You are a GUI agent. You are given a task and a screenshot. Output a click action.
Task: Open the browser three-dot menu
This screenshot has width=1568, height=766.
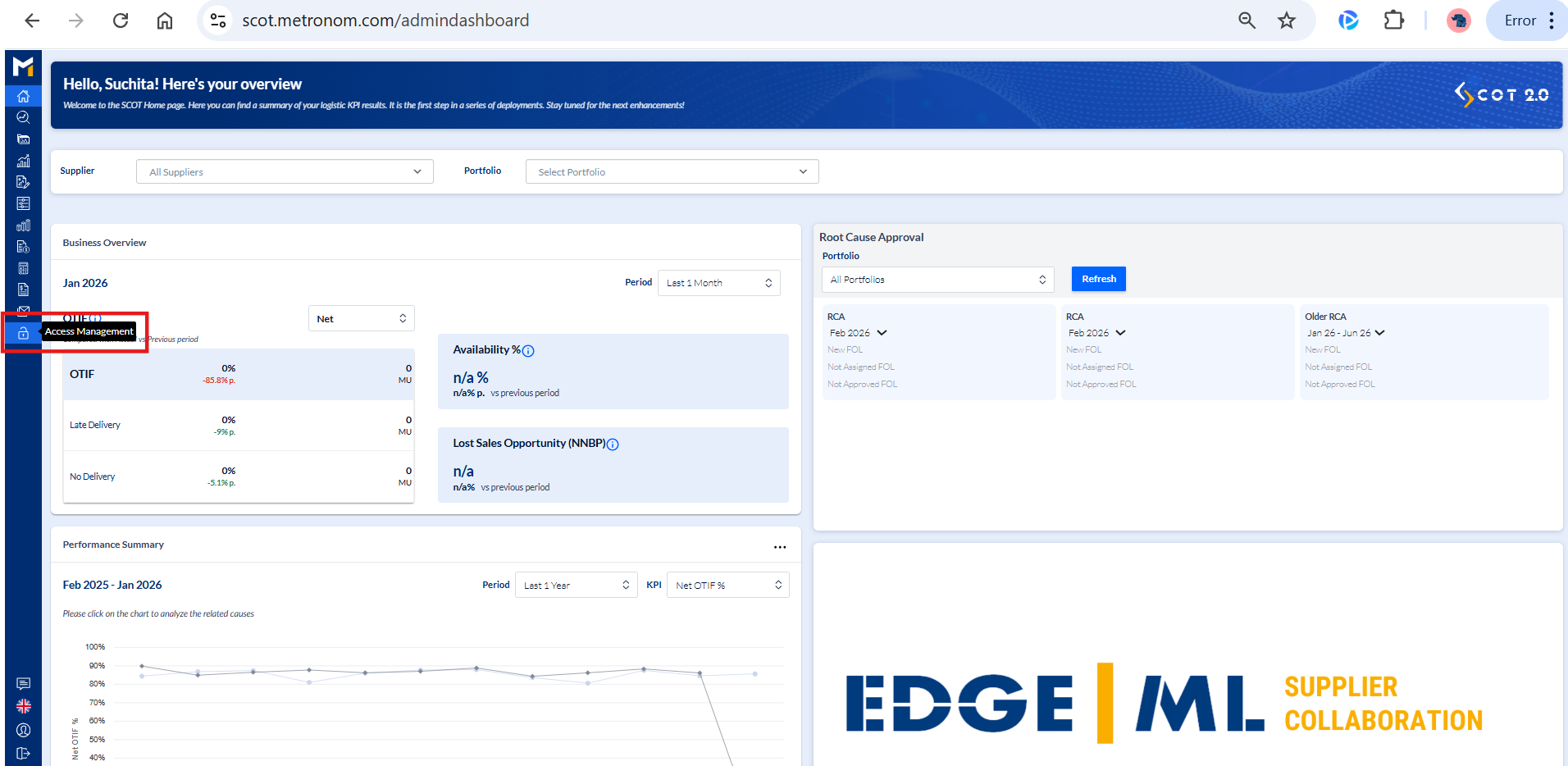1552,21
